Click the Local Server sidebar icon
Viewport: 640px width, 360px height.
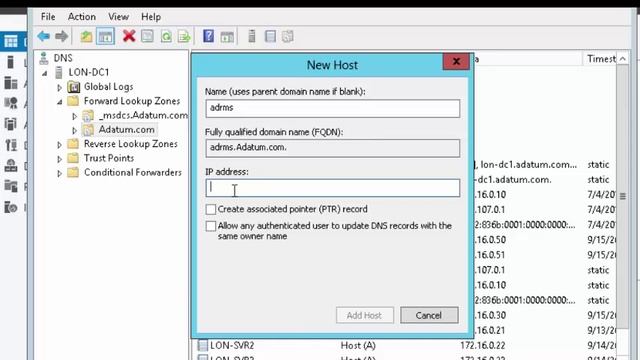pos(11,62)
